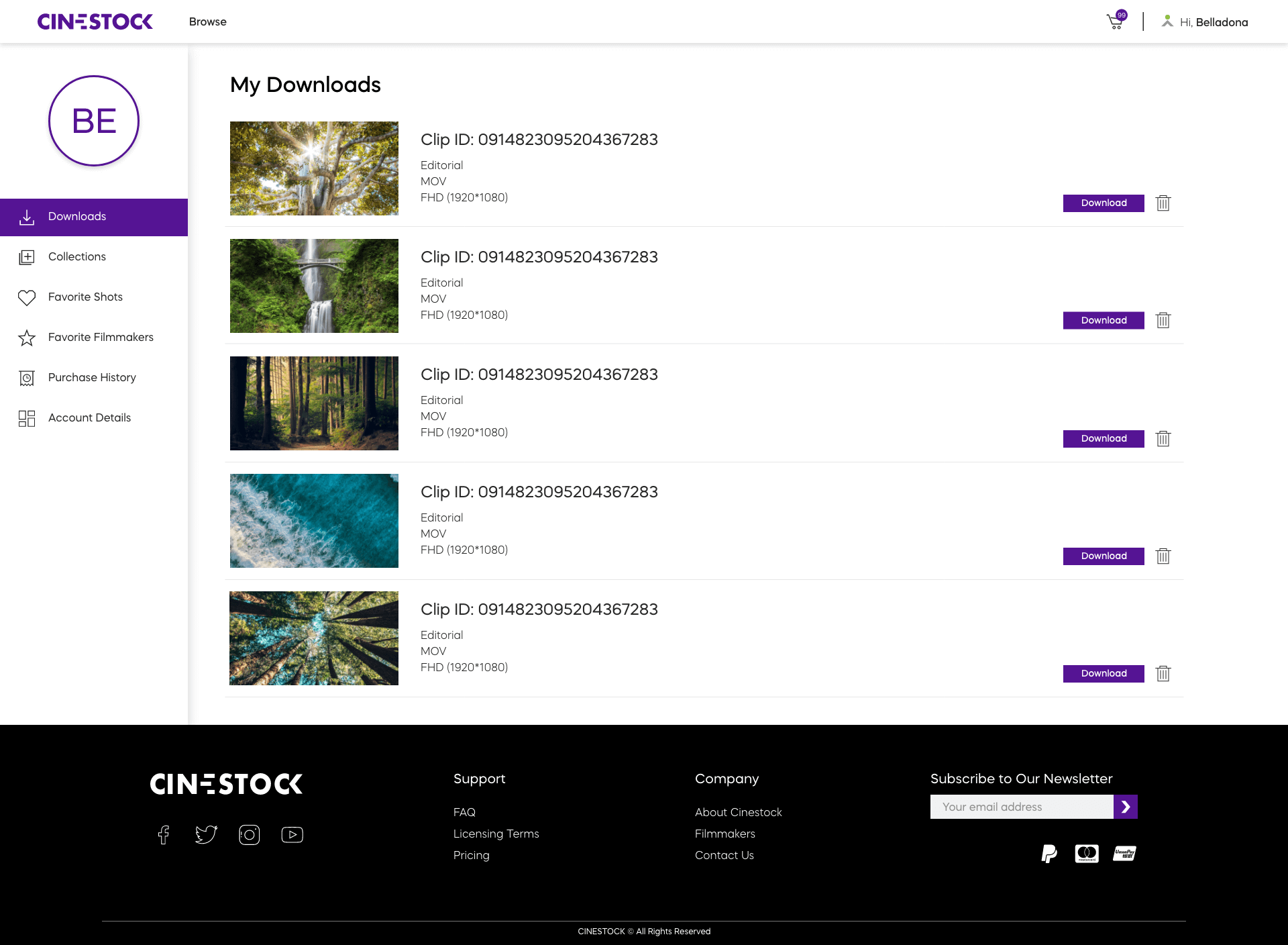
Task: Open the shopping cart icon
Action: [x=1115, y=22]
